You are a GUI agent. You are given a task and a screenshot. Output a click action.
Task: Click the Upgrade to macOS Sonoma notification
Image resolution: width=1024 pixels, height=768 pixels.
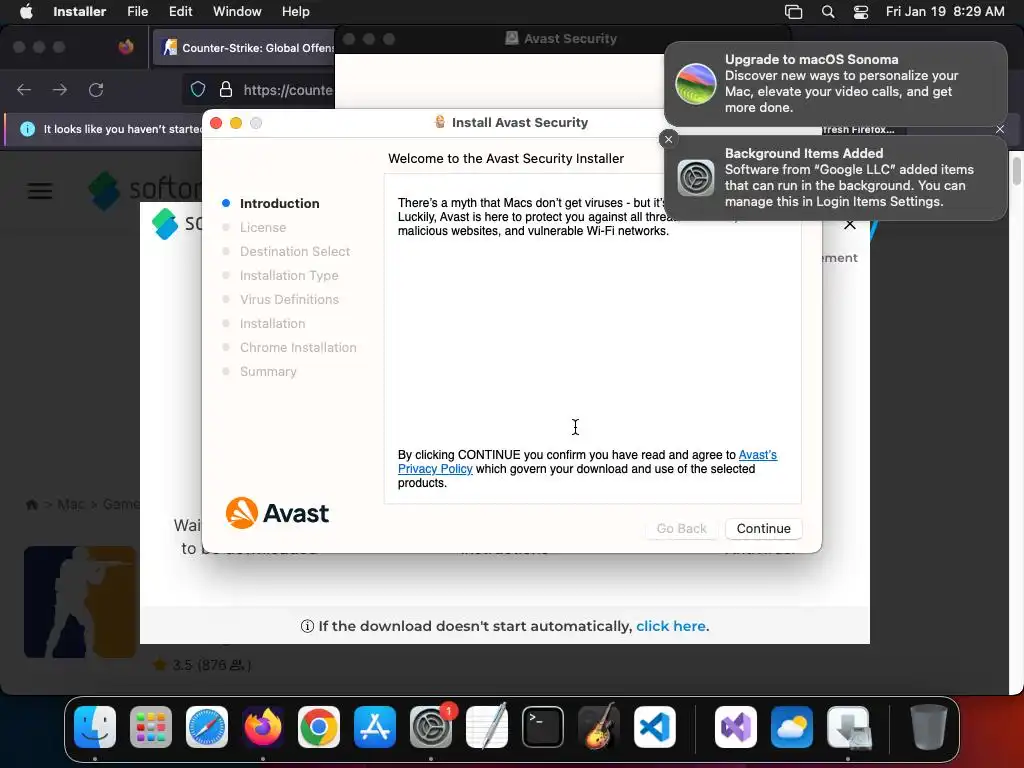pos(835,84)
